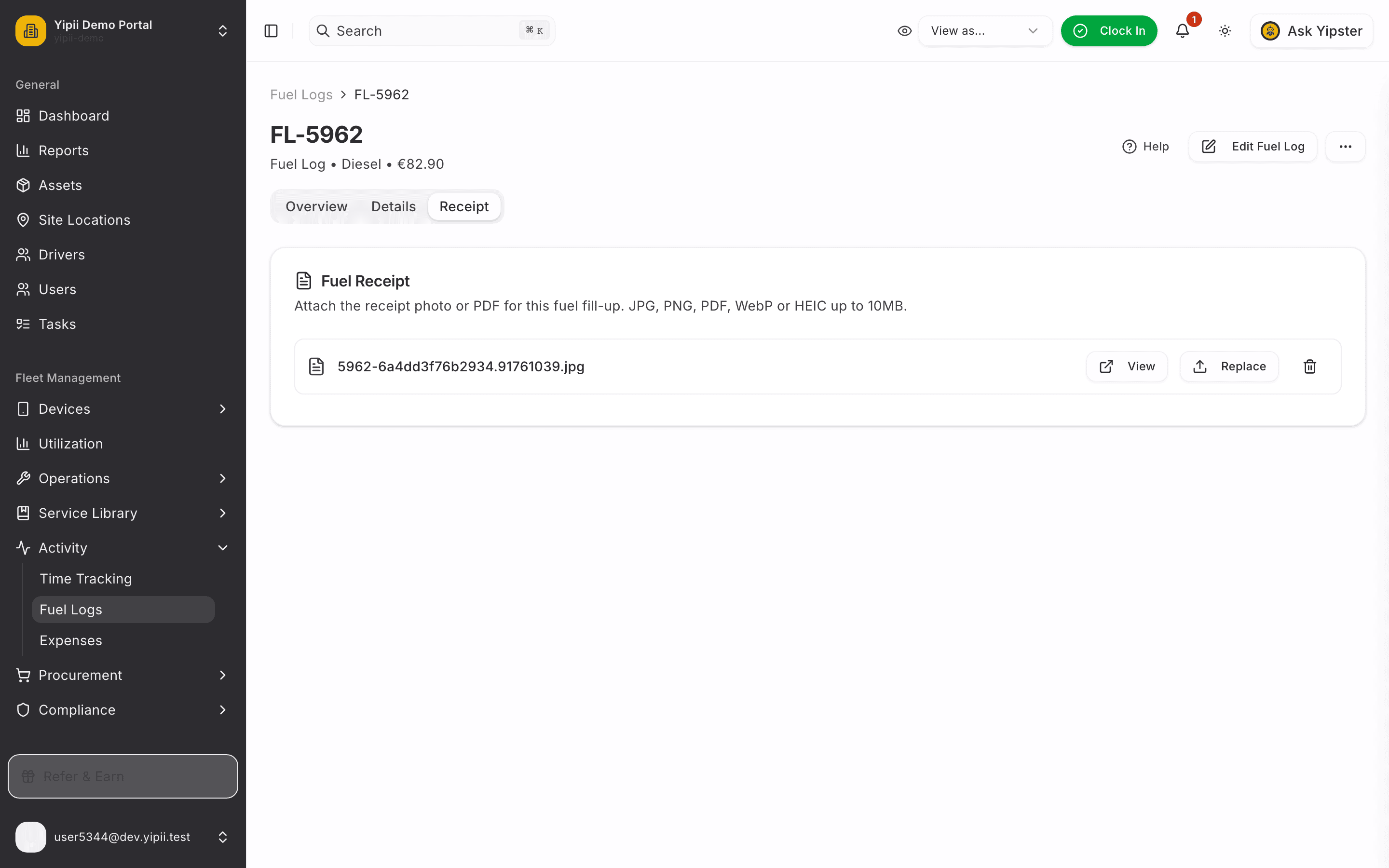Open the more options ellipsis menu
This screenshot has height=868, width=1389.
click(x=1346, y=147)
